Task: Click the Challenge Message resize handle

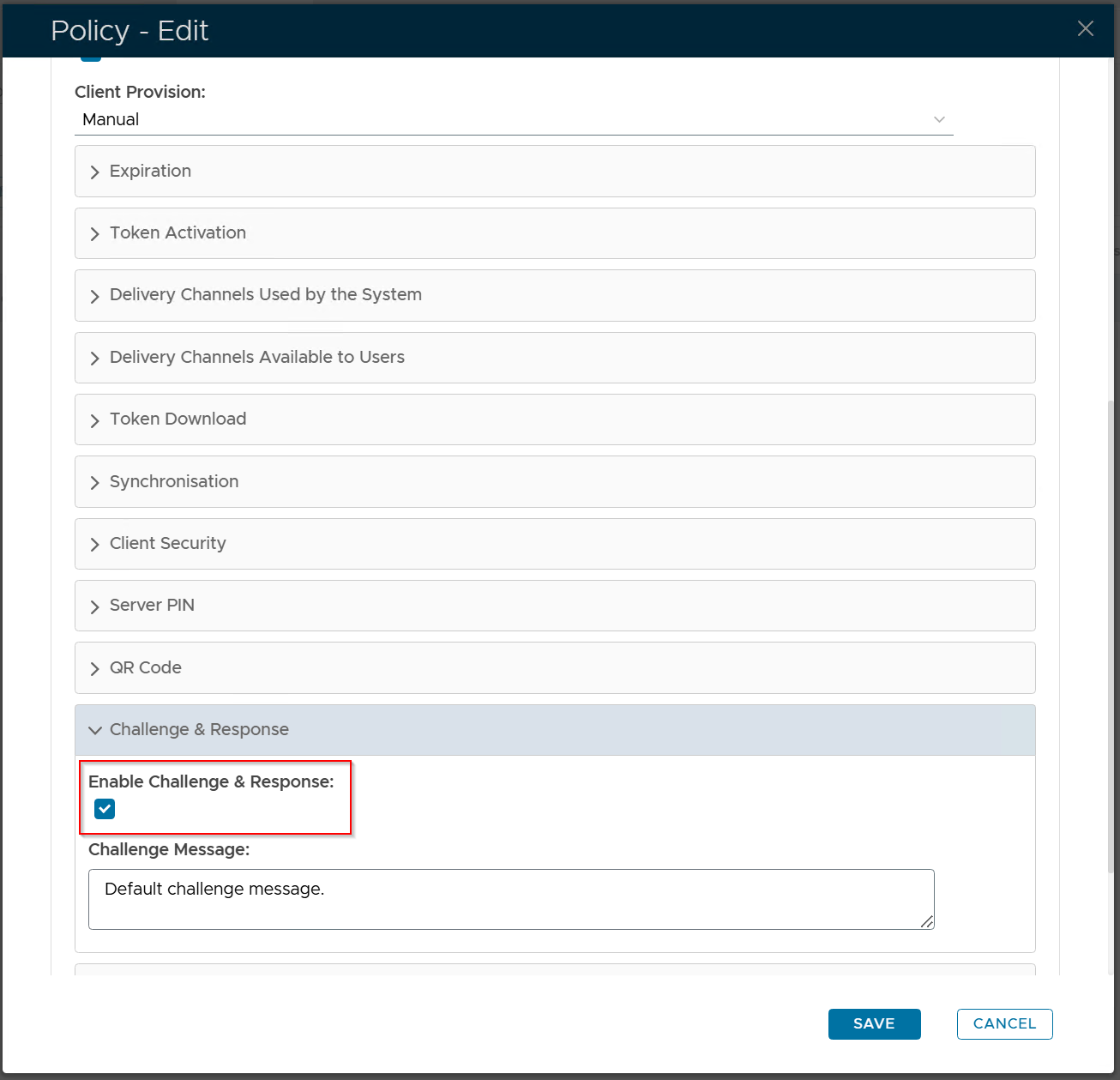Action: pyautogui.click(x=926, y=922)
